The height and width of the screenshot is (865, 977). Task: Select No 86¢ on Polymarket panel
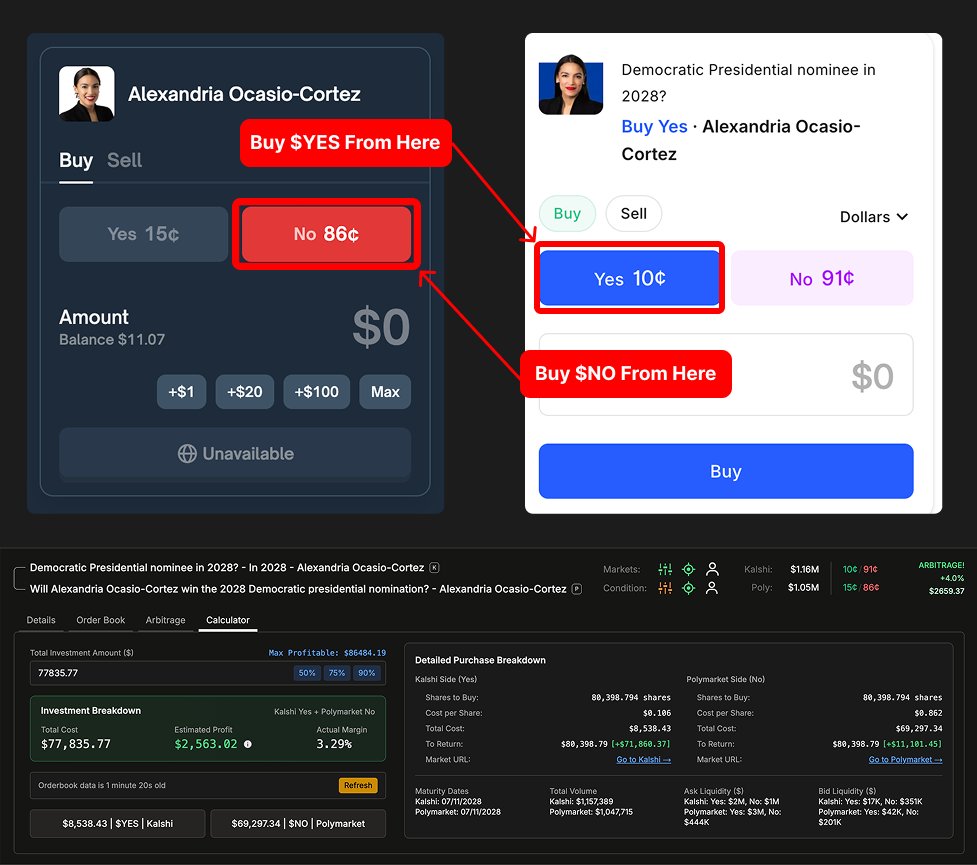coord(326,234)
